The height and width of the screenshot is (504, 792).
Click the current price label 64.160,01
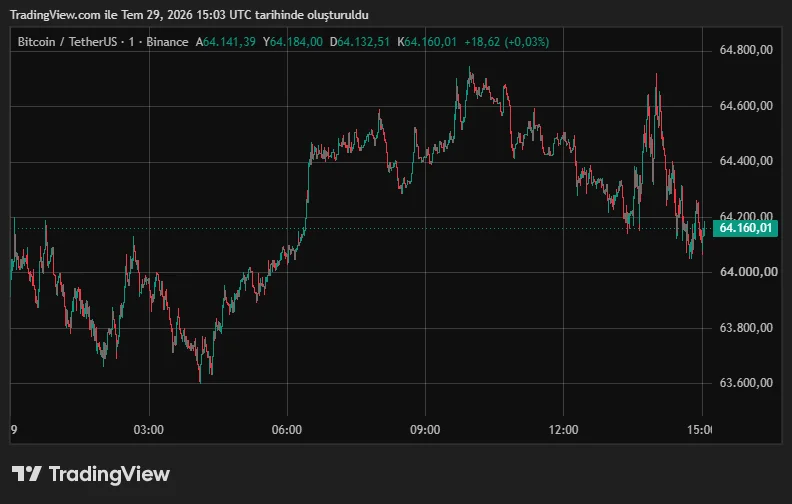pos(745,228)
